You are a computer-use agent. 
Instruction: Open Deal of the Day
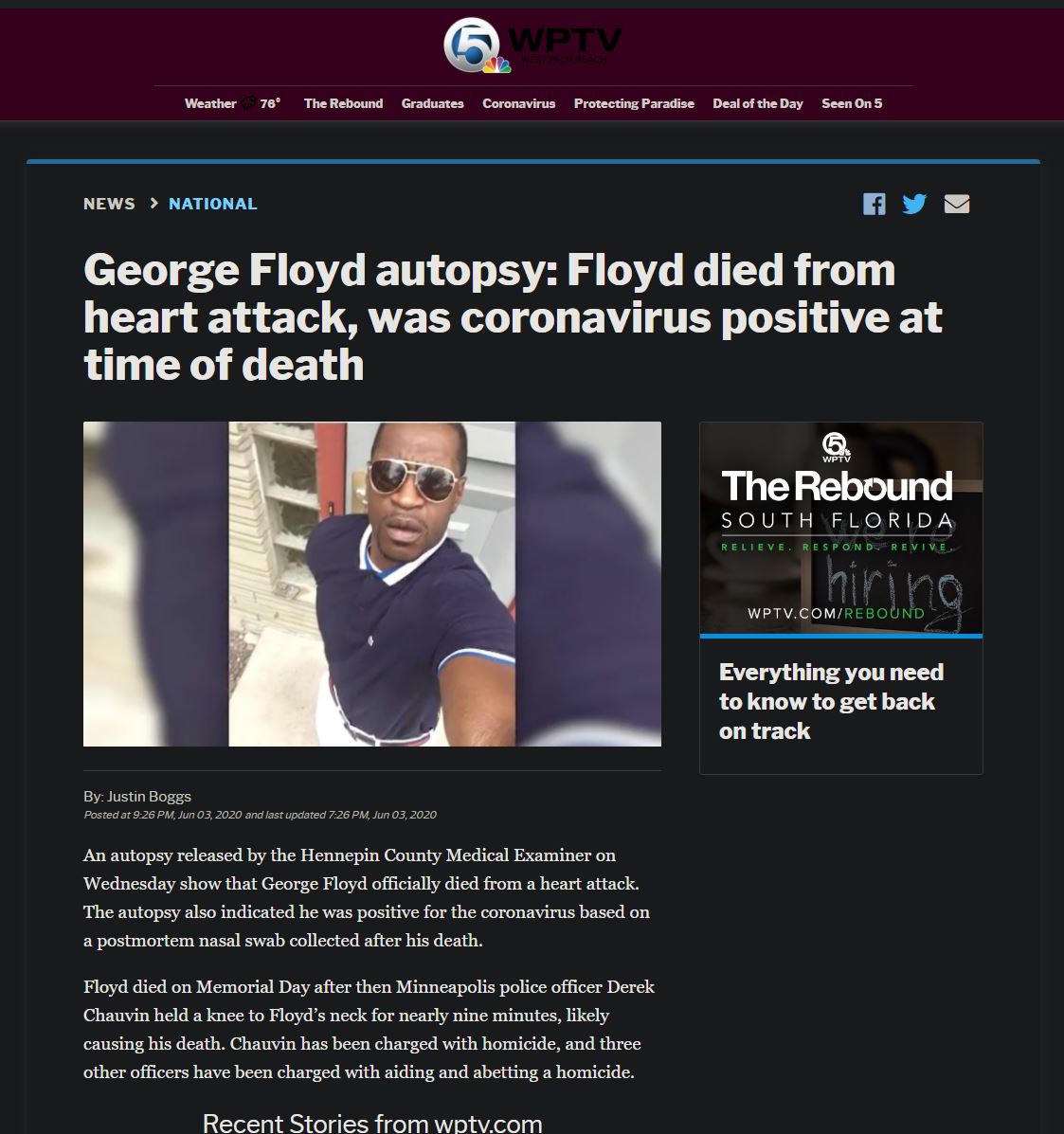click(x=757, y=103)
